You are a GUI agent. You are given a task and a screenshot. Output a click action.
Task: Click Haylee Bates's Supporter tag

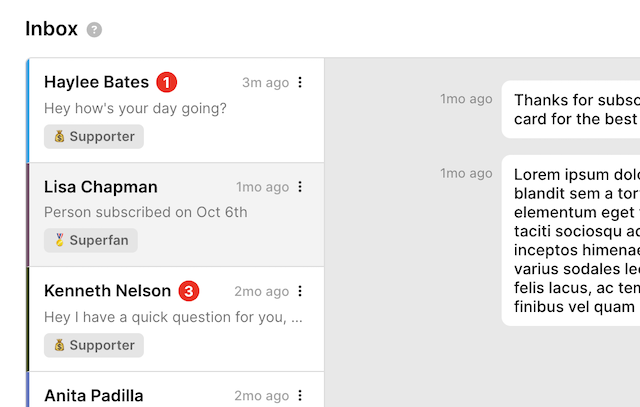(x=94, y=136)
